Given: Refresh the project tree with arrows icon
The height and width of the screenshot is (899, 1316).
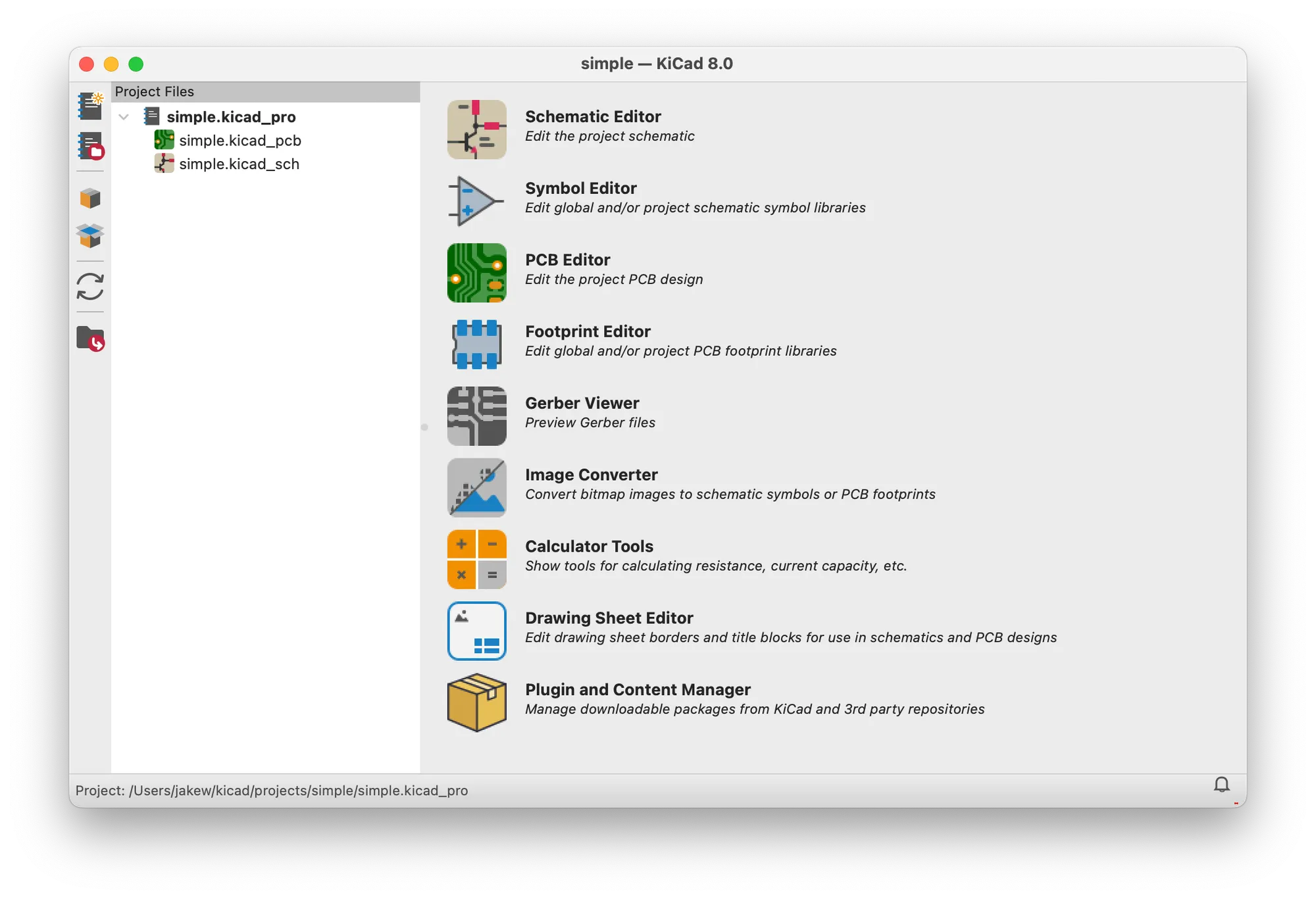Looking at the screenshot, I should [90, 287].
